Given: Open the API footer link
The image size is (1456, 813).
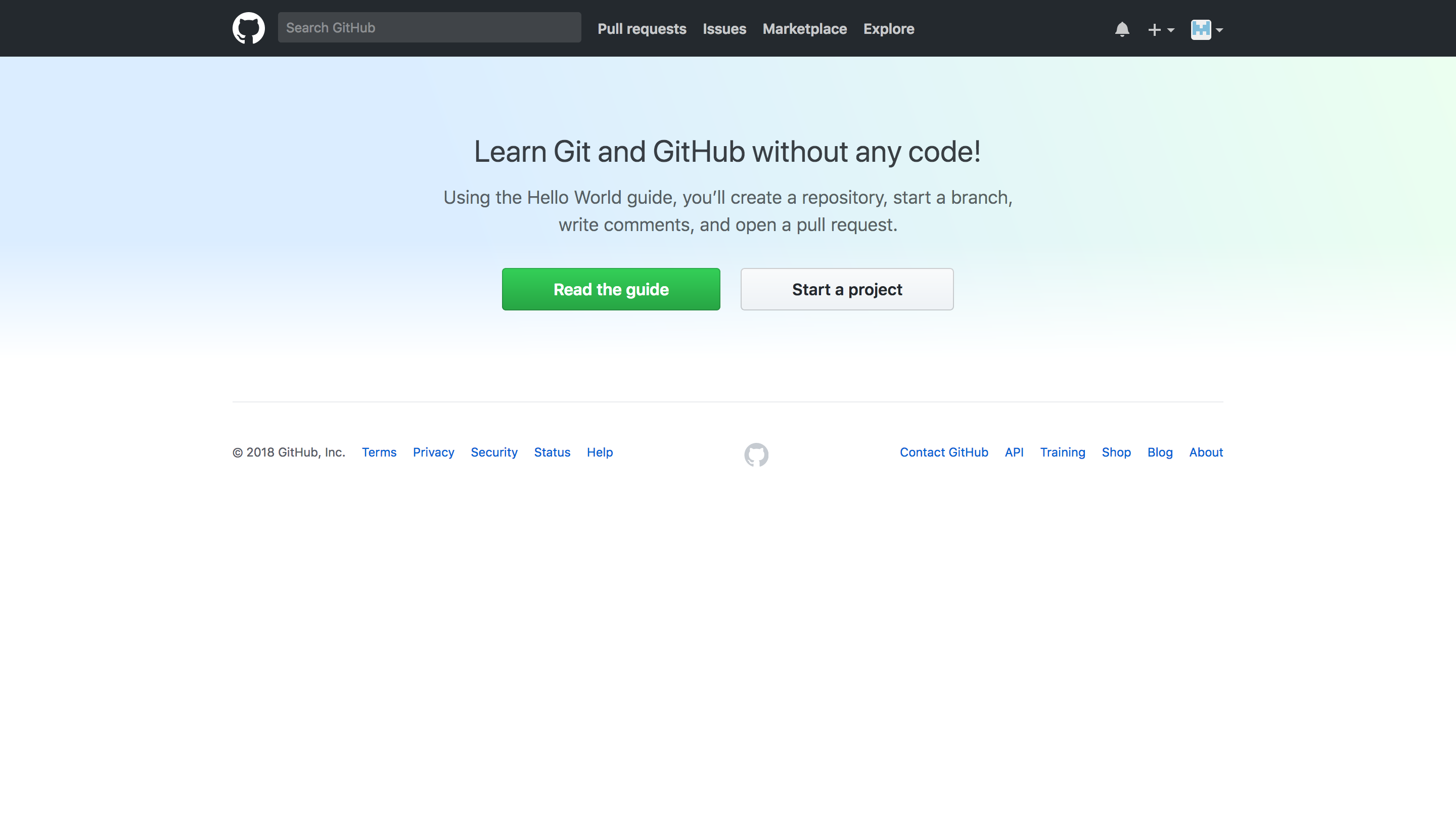Looking at the screenshot, I should point(1014,453).
